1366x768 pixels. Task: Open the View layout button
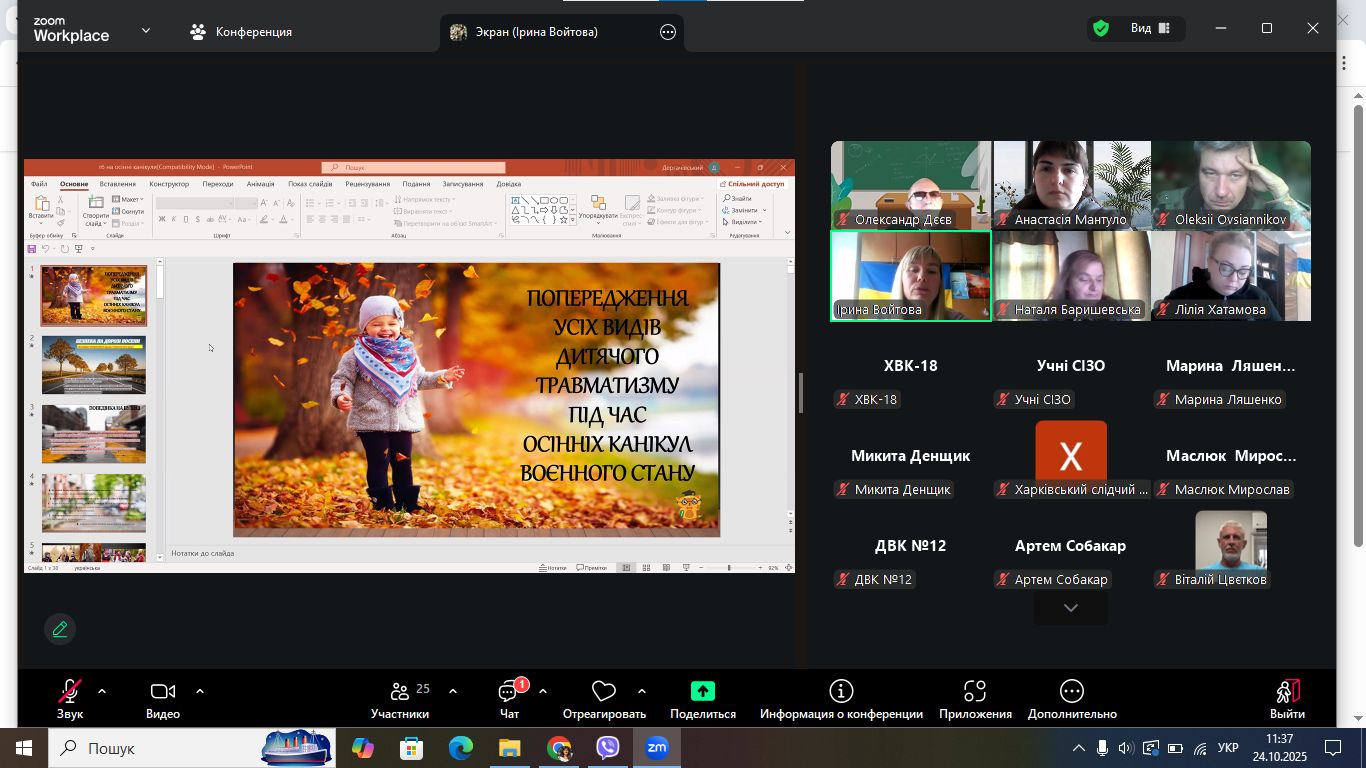[x=1150, y=28]
